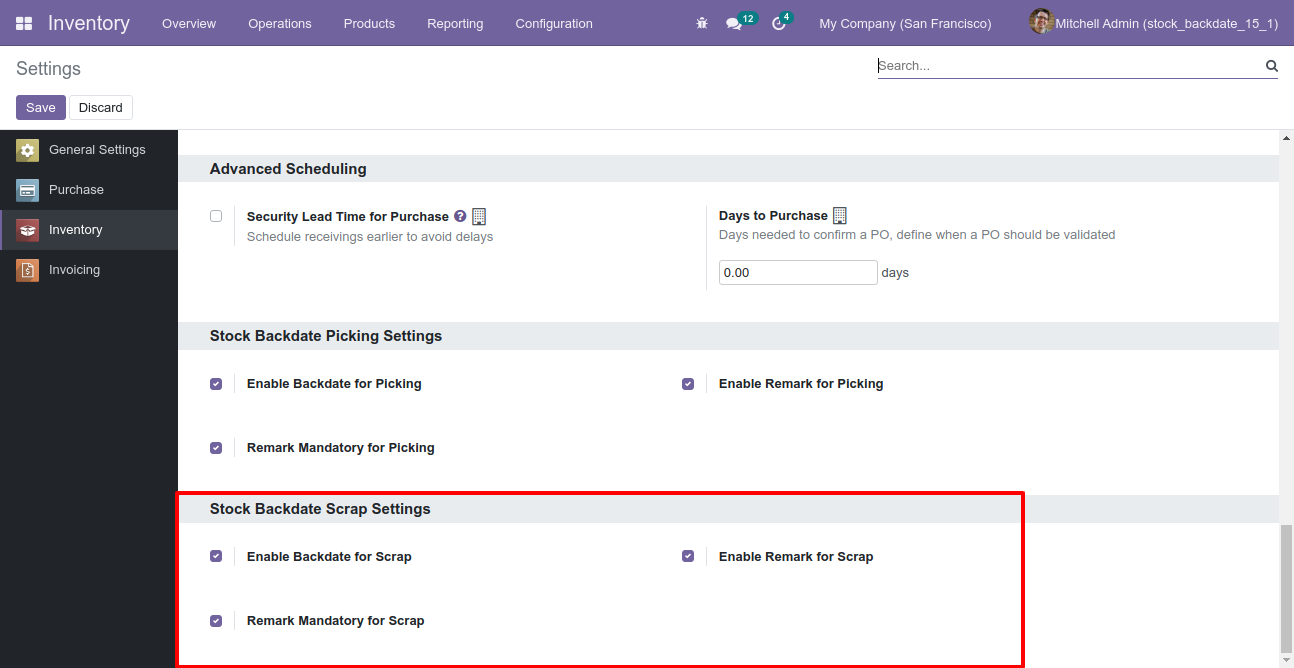
Task: Click company icon next to Days to Purchase
Action: coord(840,215)
